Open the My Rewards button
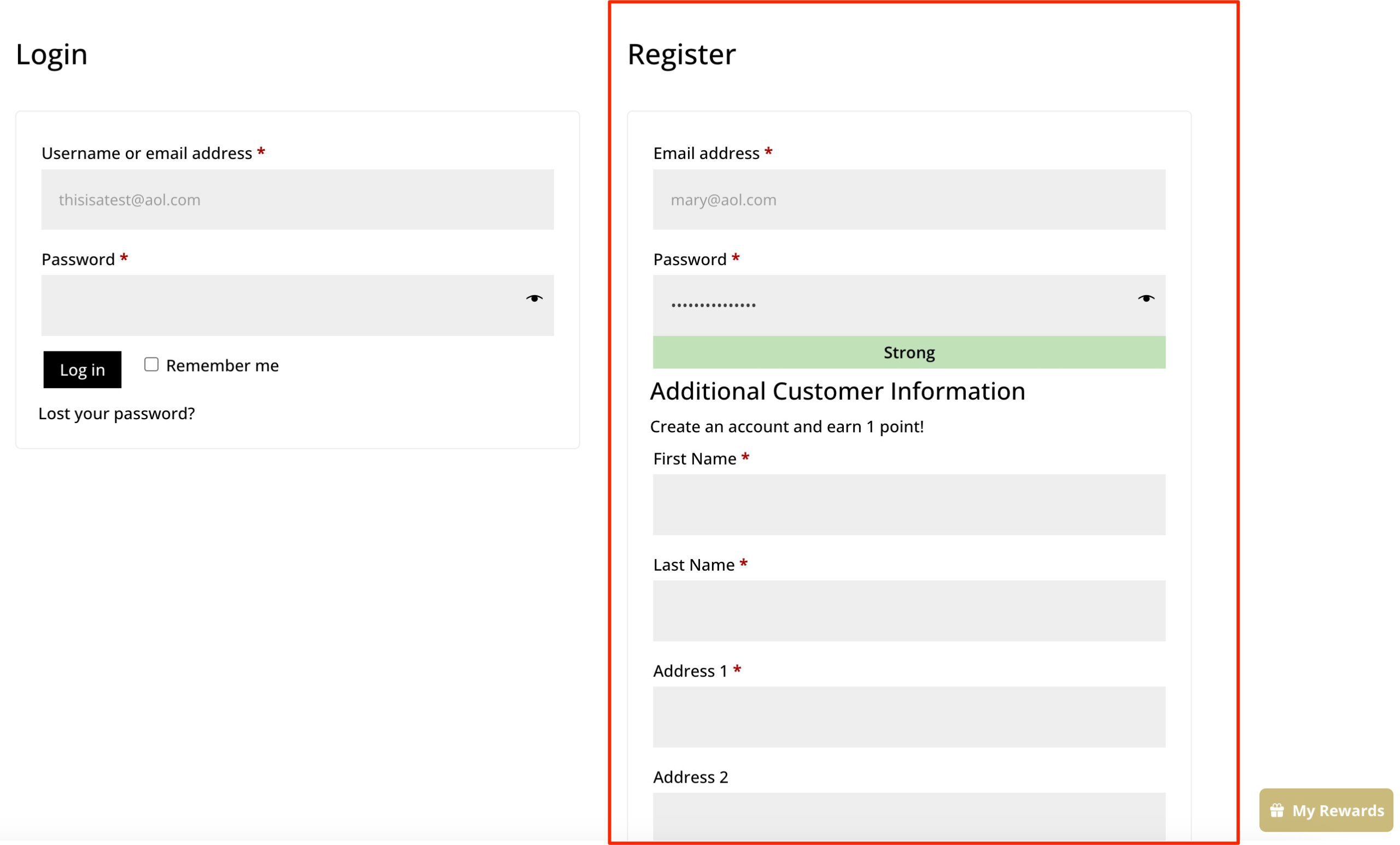Image resolution: width=1400 pixels, height=845 pixels. 1326,811
